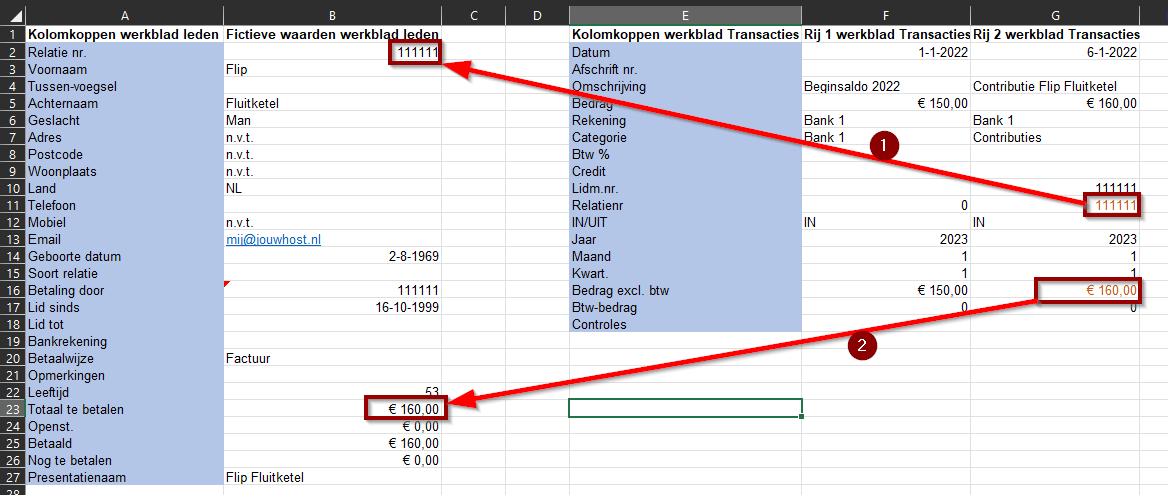The width and height of the screenshot is (1168, 495).
Task: Select the 'Rekening' label cell
Action: click(685, 120)
